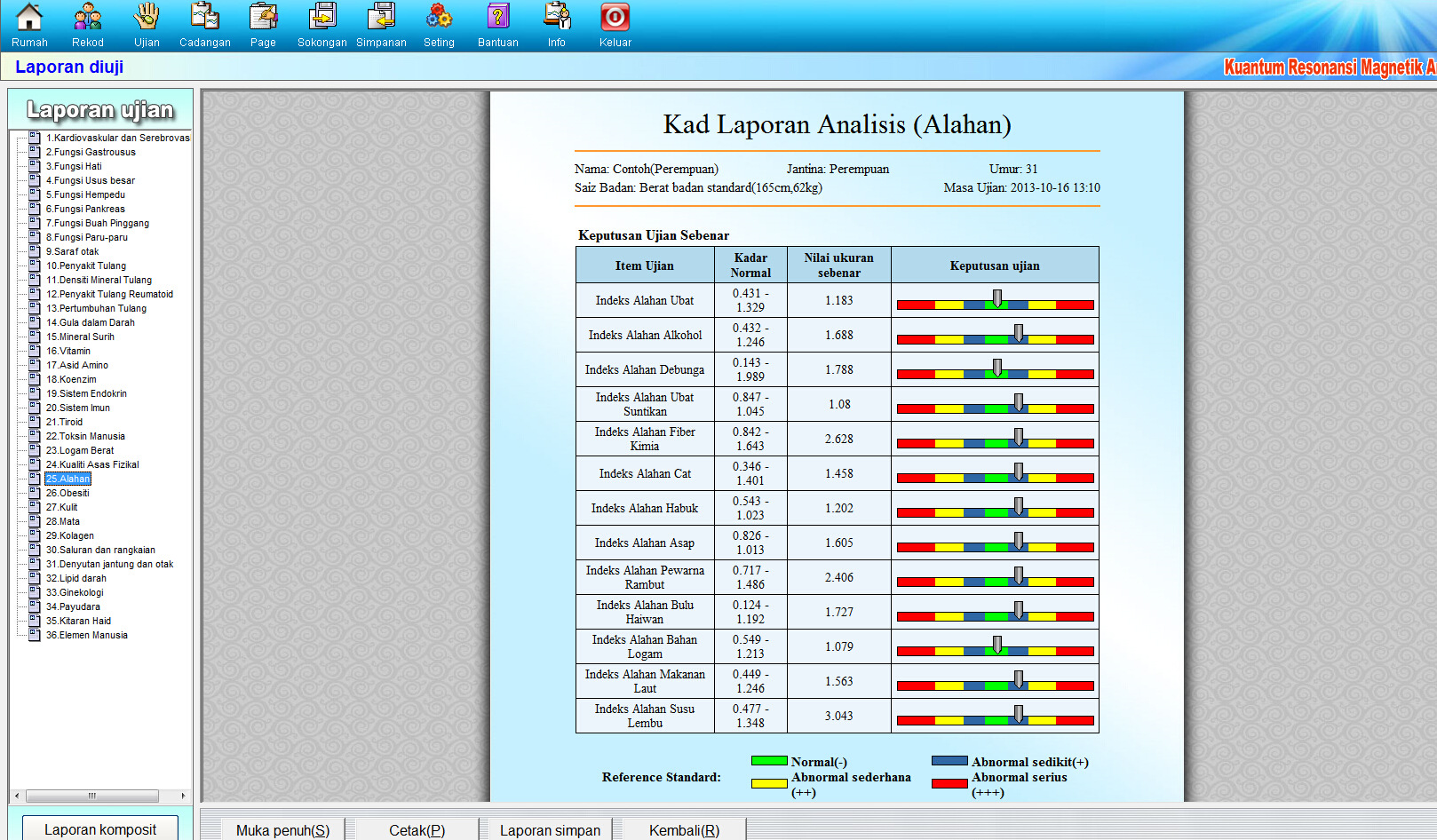
Task: Select 27.Kulit item
Action: (x=61, y=507)
